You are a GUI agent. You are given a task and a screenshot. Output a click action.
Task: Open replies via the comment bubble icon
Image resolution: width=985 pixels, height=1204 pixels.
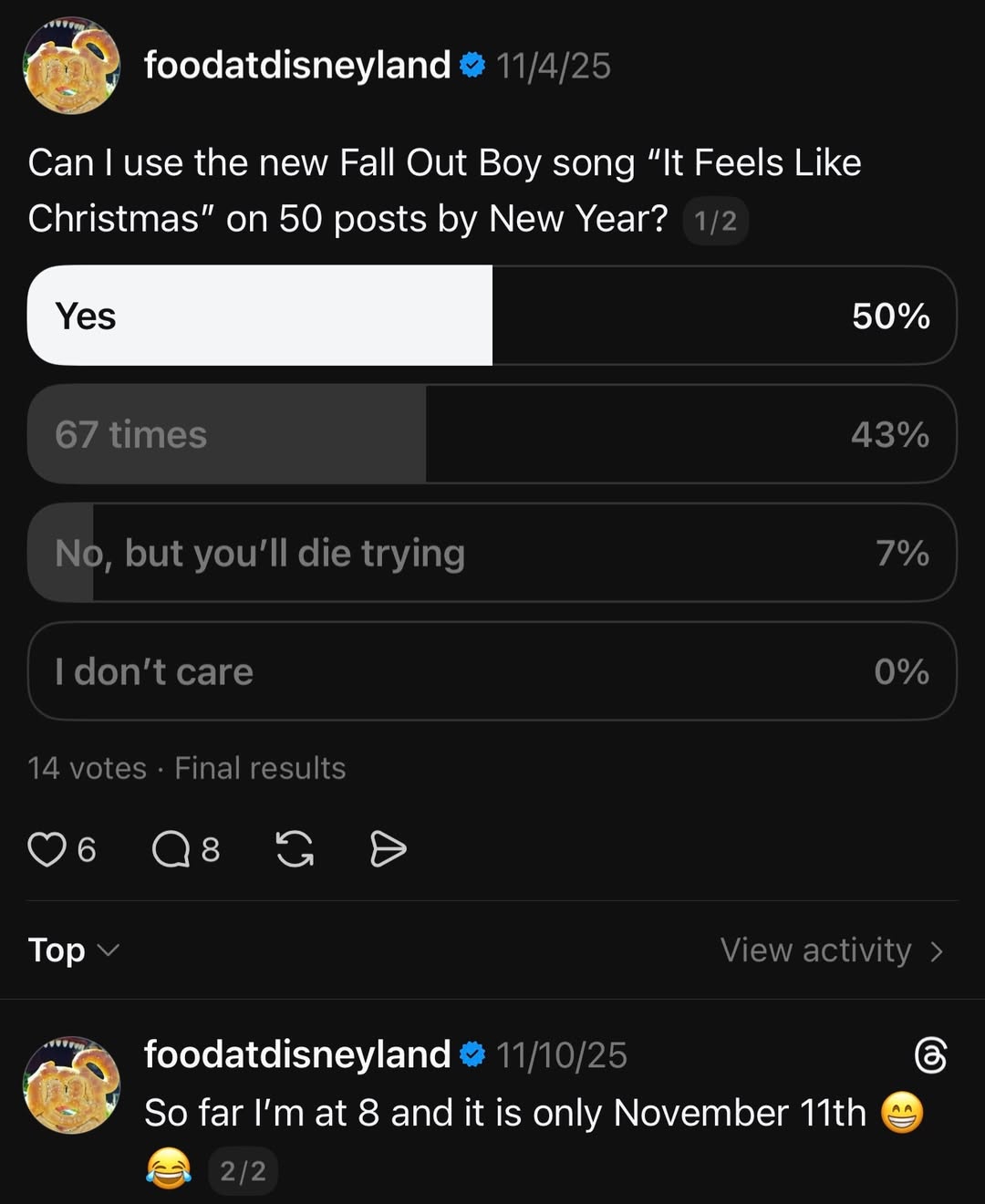(x=171, y=849)
